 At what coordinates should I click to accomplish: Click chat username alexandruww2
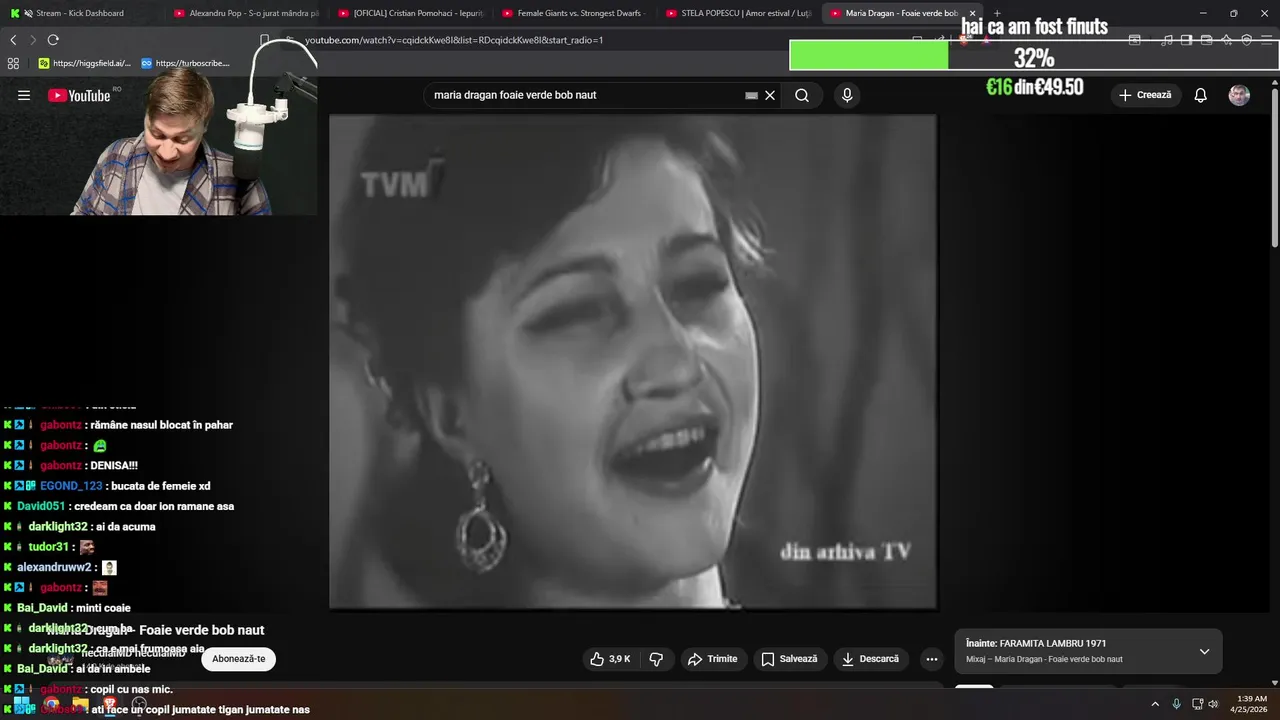(54, 567)
